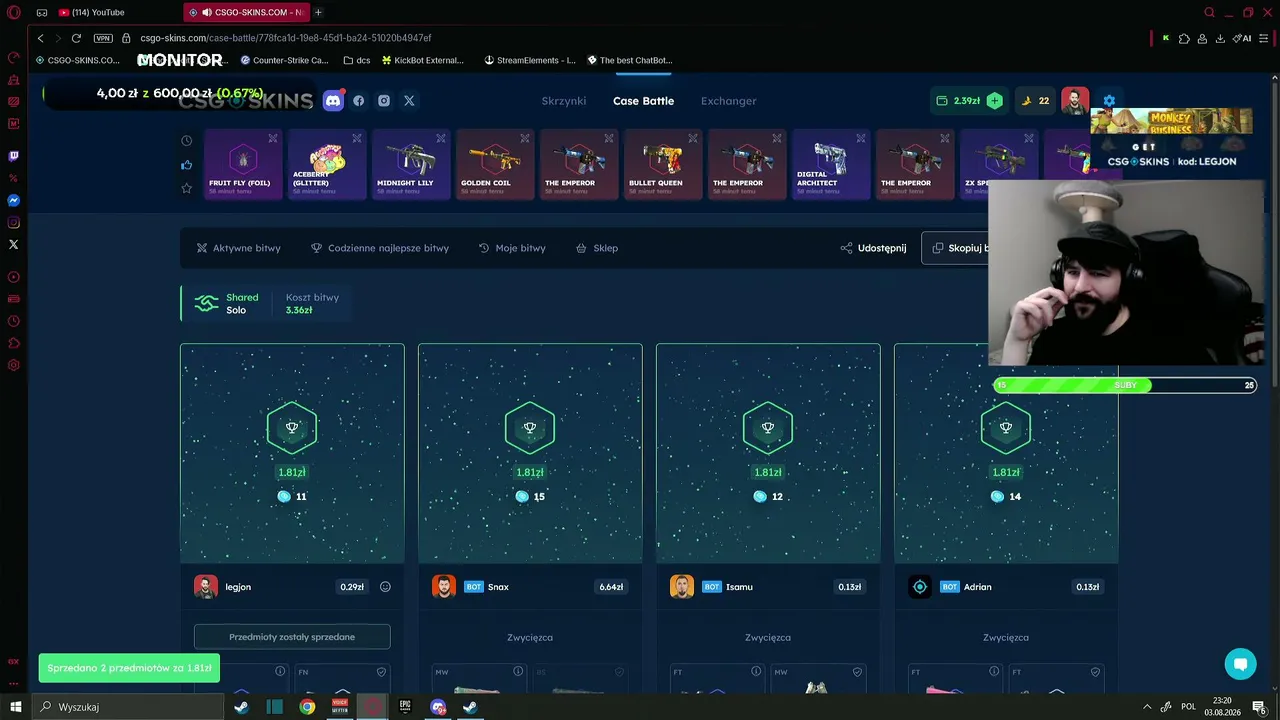Open the blue settings gear
The height and width of the screenshot is (720, 1280).
1109,101
